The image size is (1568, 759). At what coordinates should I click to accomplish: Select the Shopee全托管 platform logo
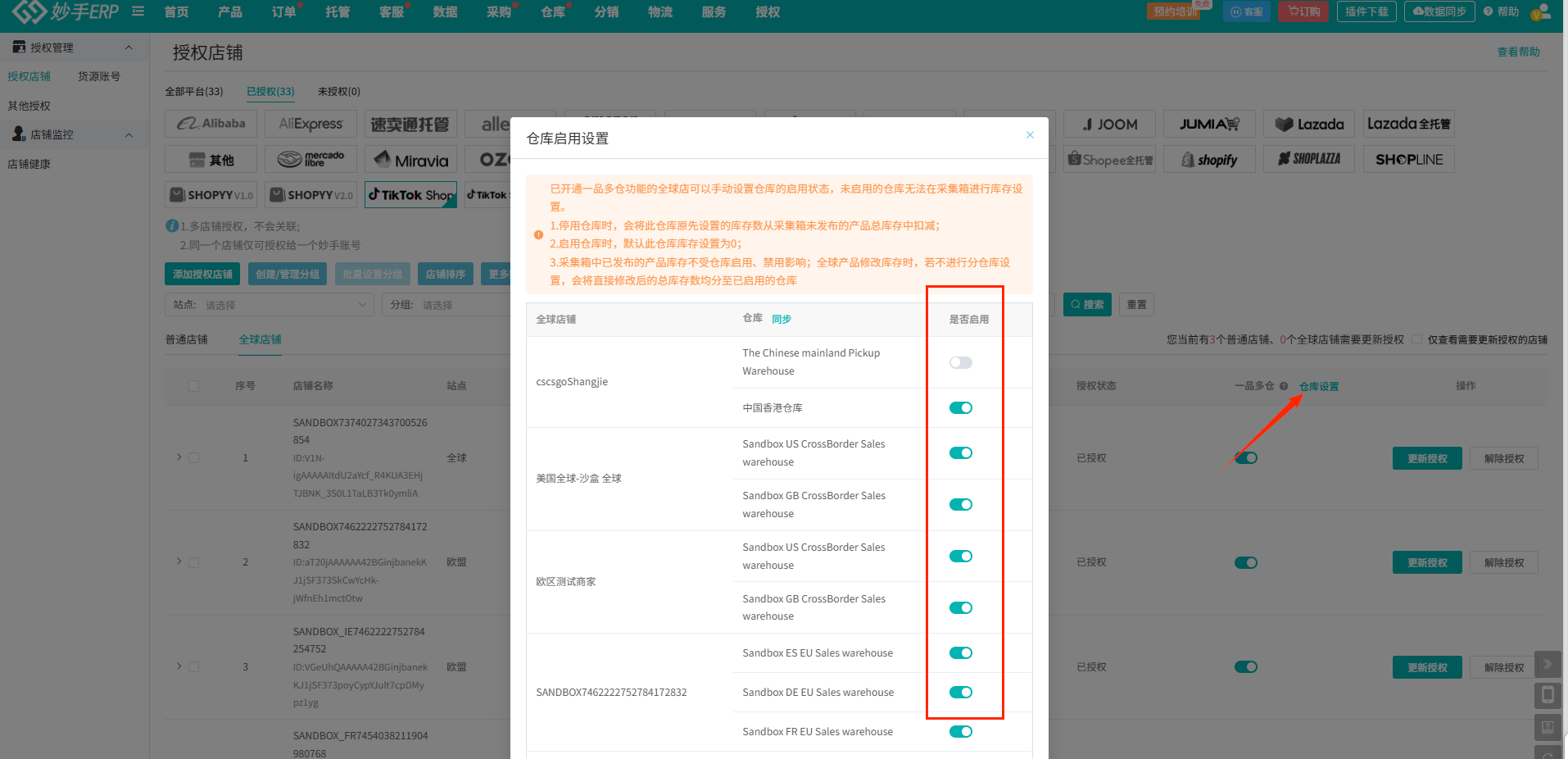(1109, 159)
